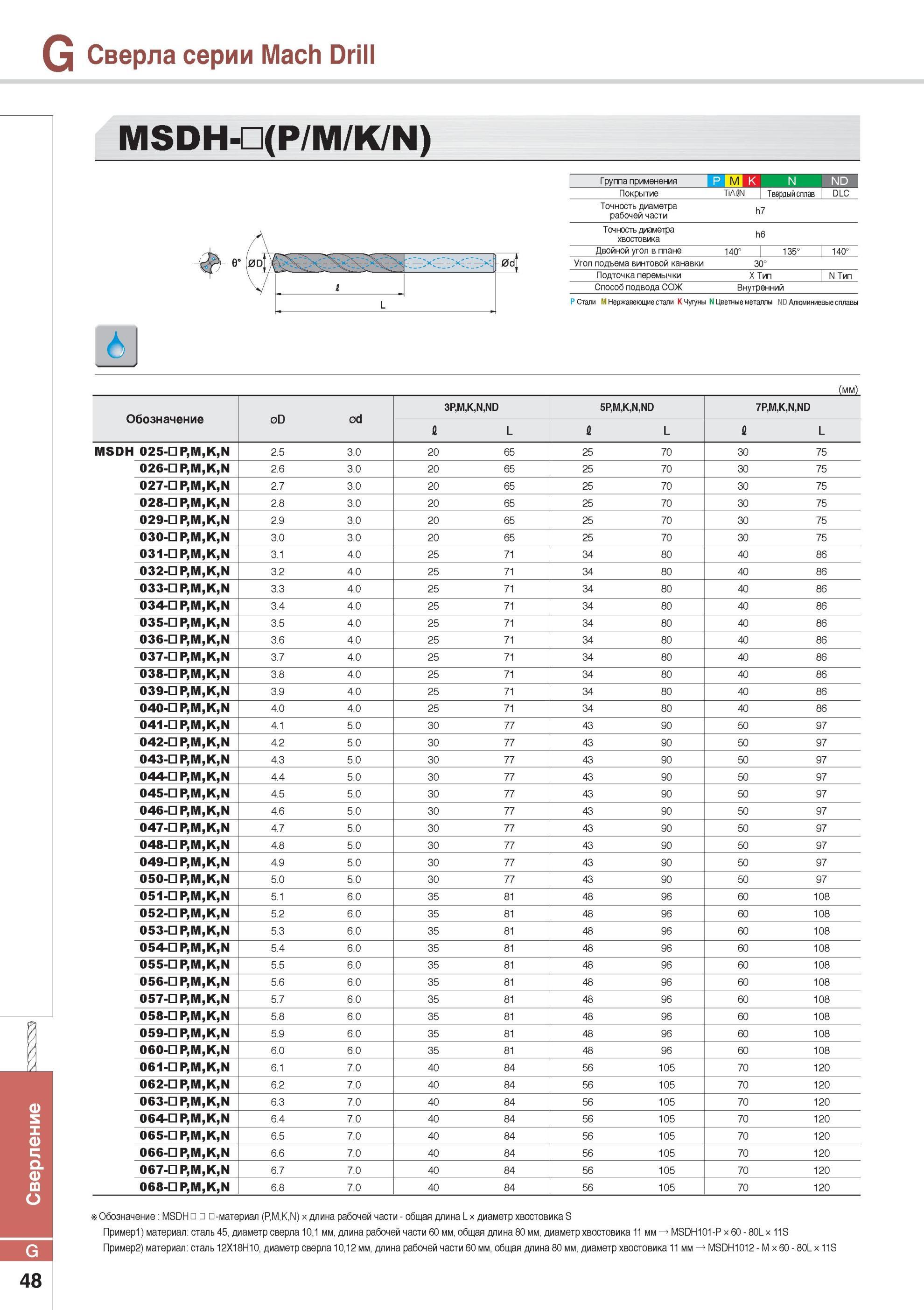The height and width of the screenshot is (1310, 924).
Task: Select the 'N Тип' thinning value
Action: (840, 275)
